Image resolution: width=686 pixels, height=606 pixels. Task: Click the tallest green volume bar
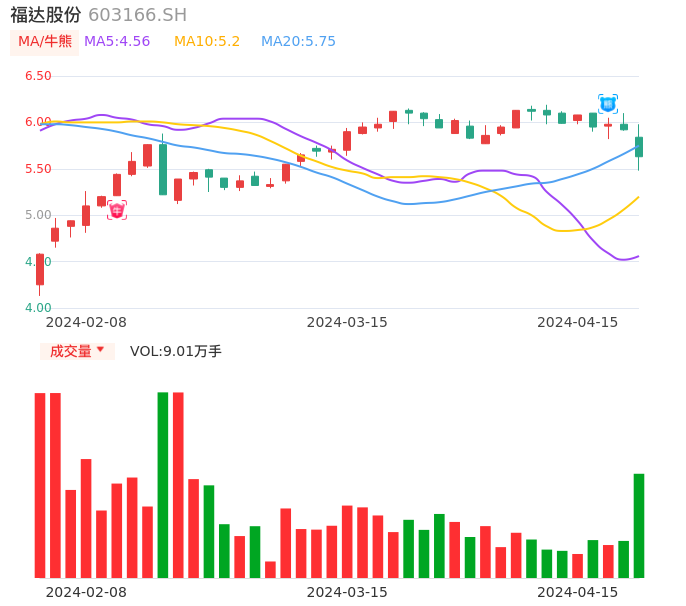pyautogui.click(x=163, y=485)
